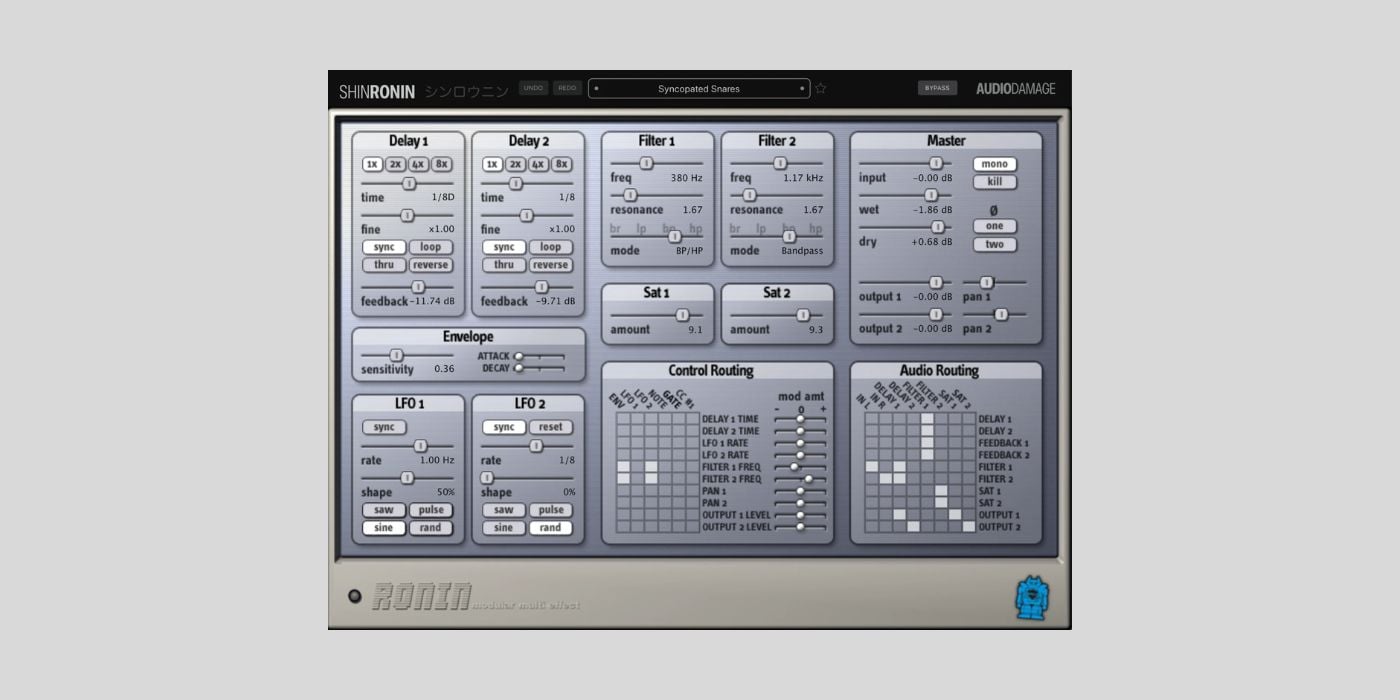
Task: Enable loop in Delay 2
Action: click(551, 247)
